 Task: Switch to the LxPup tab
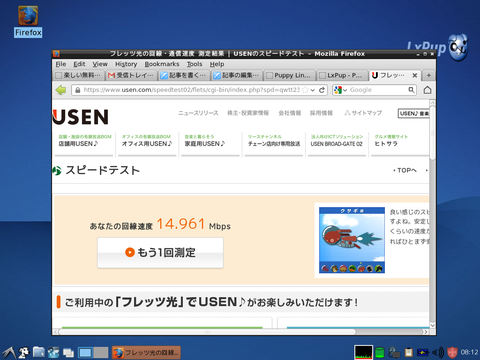[x=341, y=75]
